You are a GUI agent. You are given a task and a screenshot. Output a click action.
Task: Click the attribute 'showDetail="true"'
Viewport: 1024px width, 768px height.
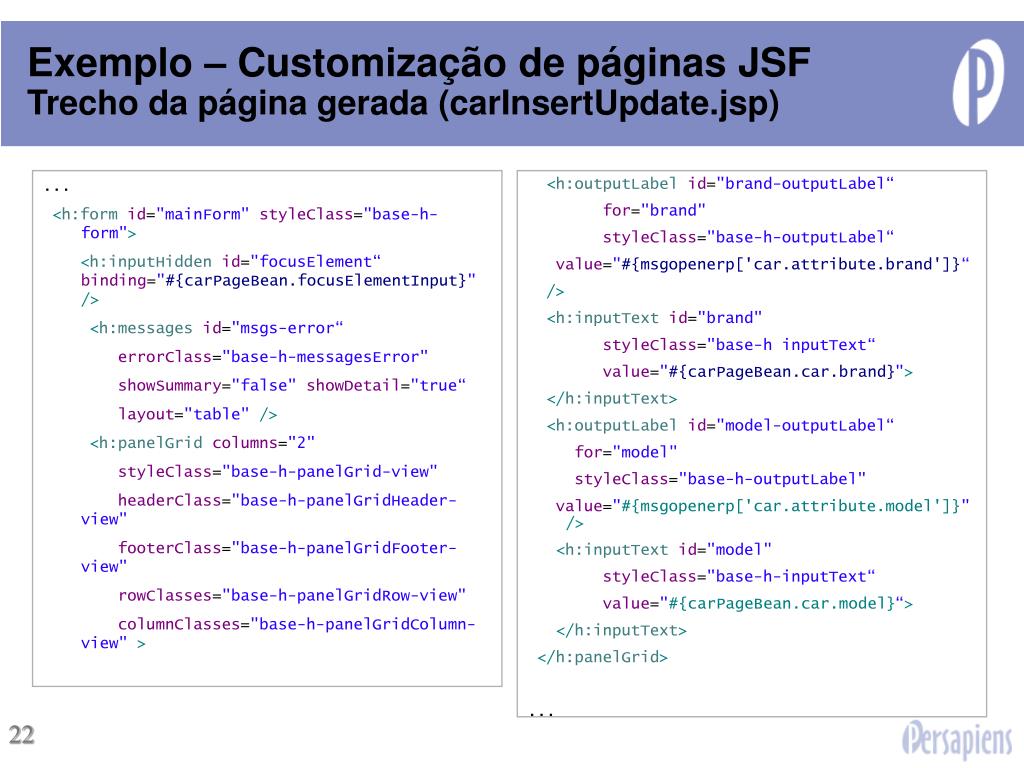point(386,385)
